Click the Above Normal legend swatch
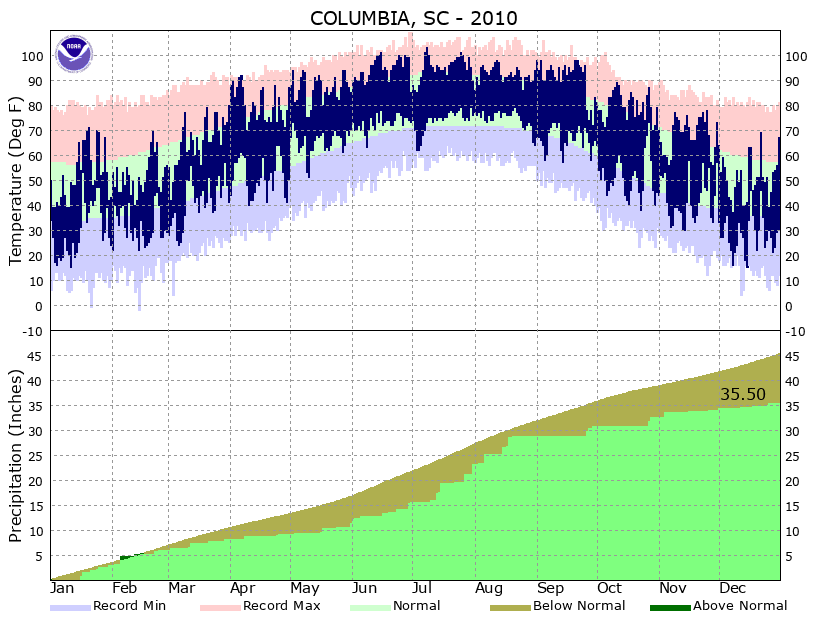Image resolution: width=830 pixels, height=620 pixels. [670, 608]
